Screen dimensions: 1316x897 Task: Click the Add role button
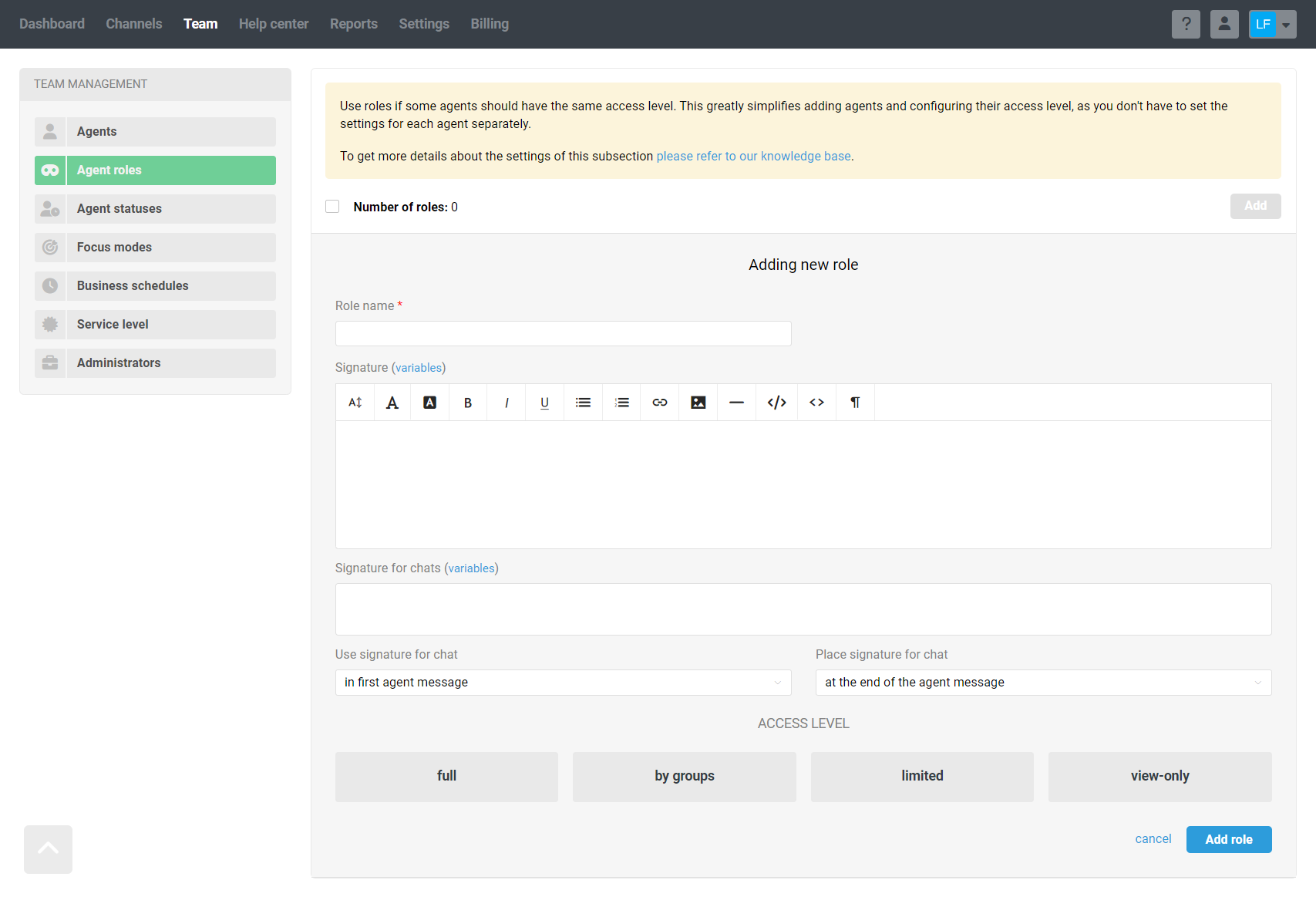click(x=1229, y=839)
